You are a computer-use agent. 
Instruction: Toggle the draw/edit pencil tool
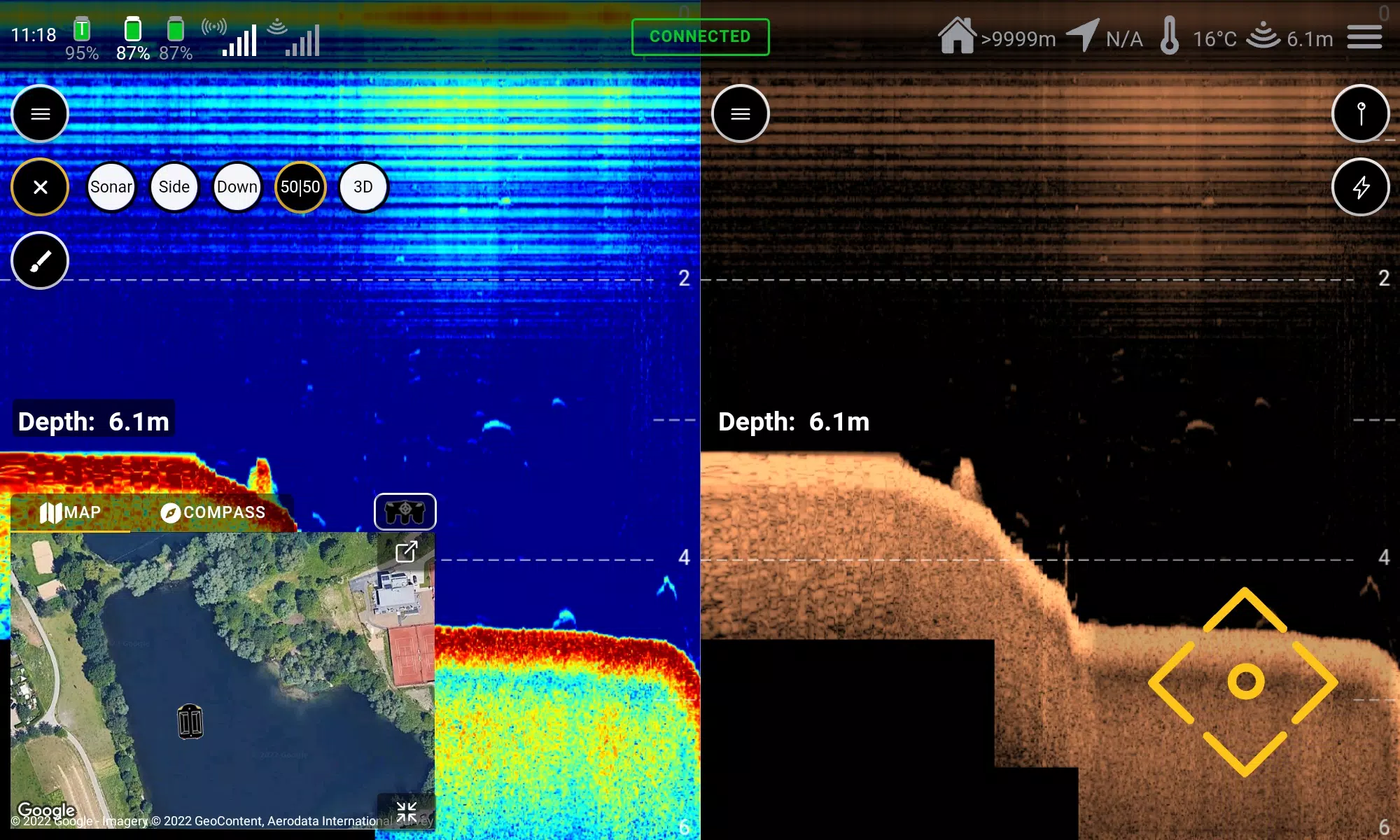pos(40,261)
